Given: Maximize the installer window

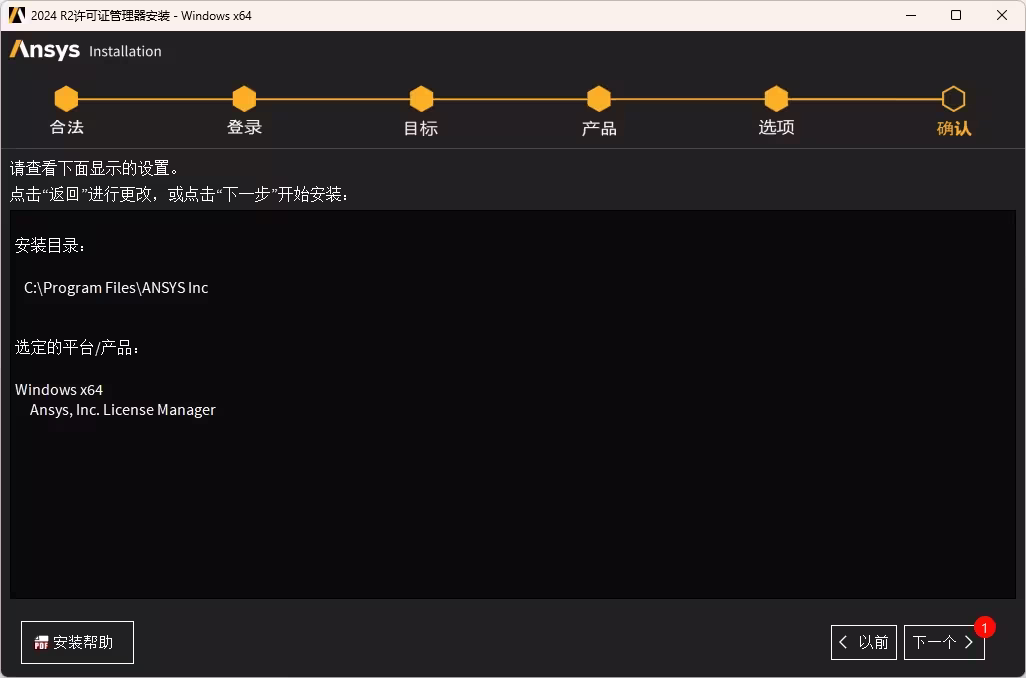Looking at the screenshot, I should pyautogui.click(x=956, y=15).
